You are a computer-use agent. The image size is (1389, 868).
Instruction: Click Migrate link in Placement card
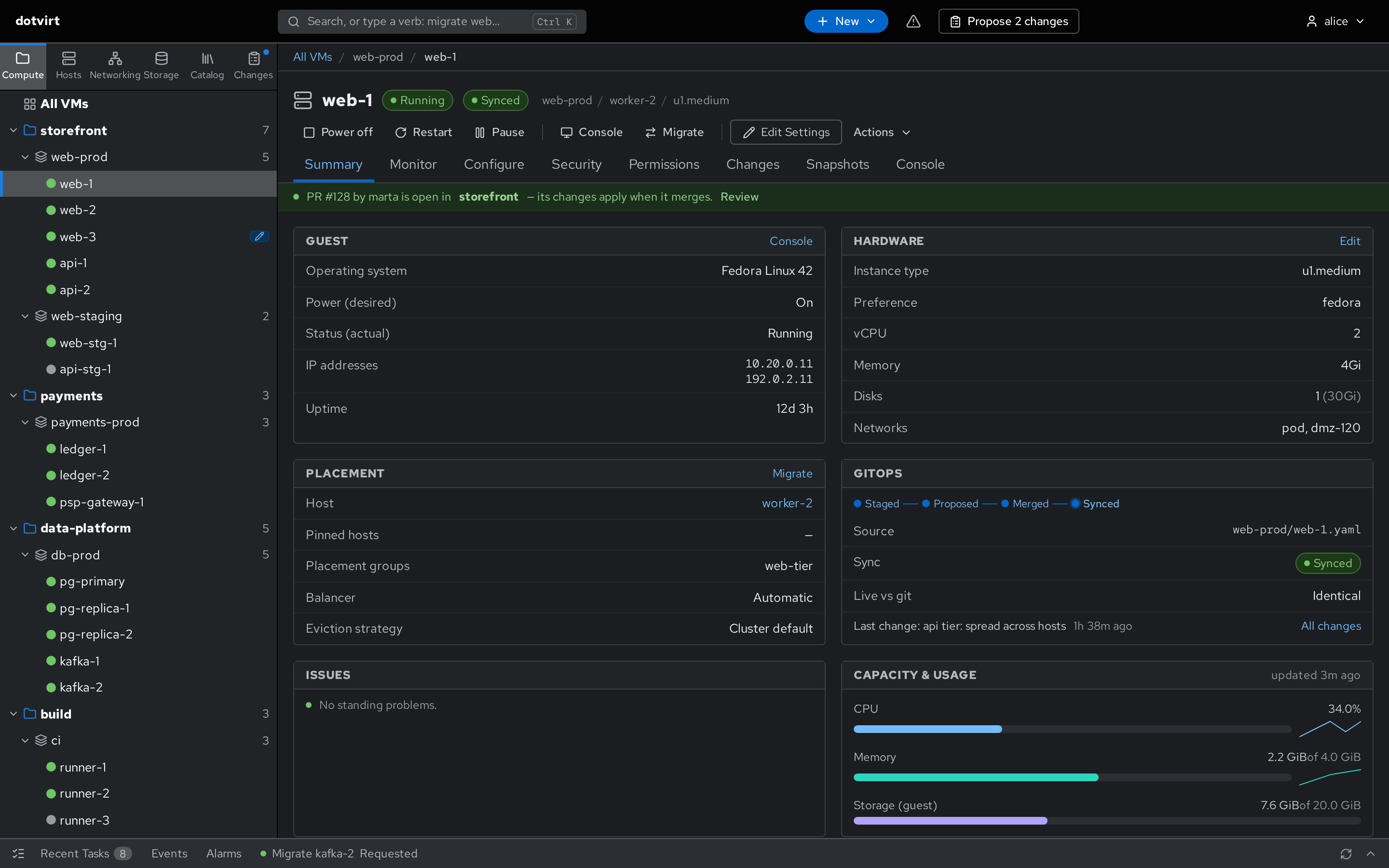click(792, 474)
